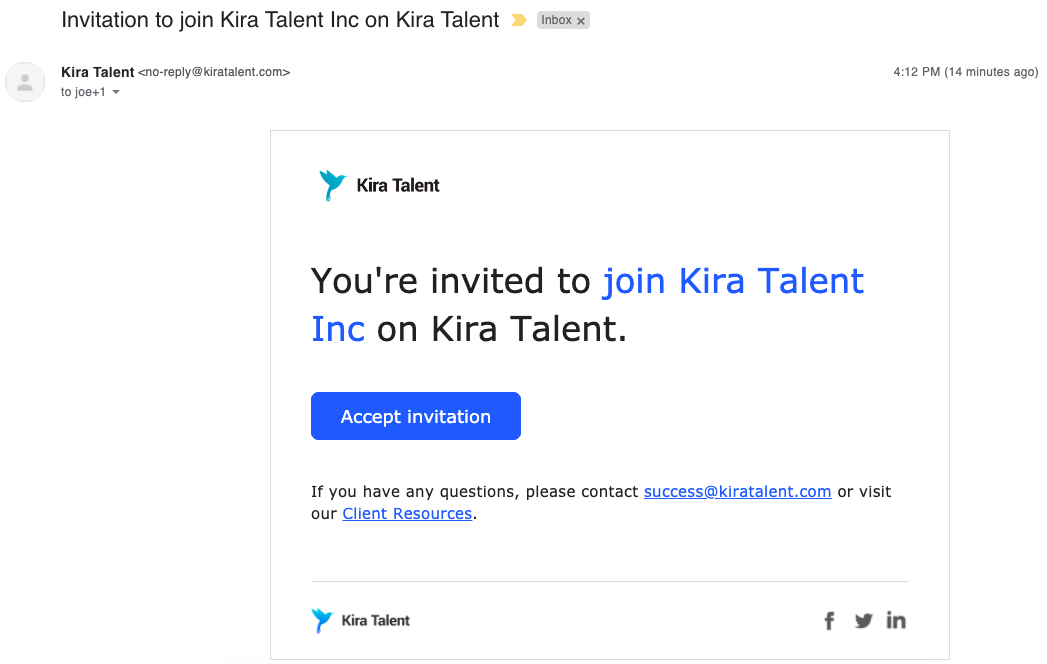The height and width of the screenshot is (664, 1047).
Task: Expand recipient details arrow next to joe+1
Action: tap(116, 92)
